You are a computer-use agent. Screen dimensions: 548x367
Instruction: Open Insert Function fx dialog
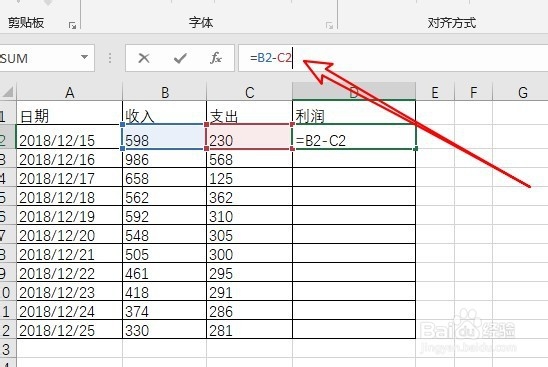[216, 58]
